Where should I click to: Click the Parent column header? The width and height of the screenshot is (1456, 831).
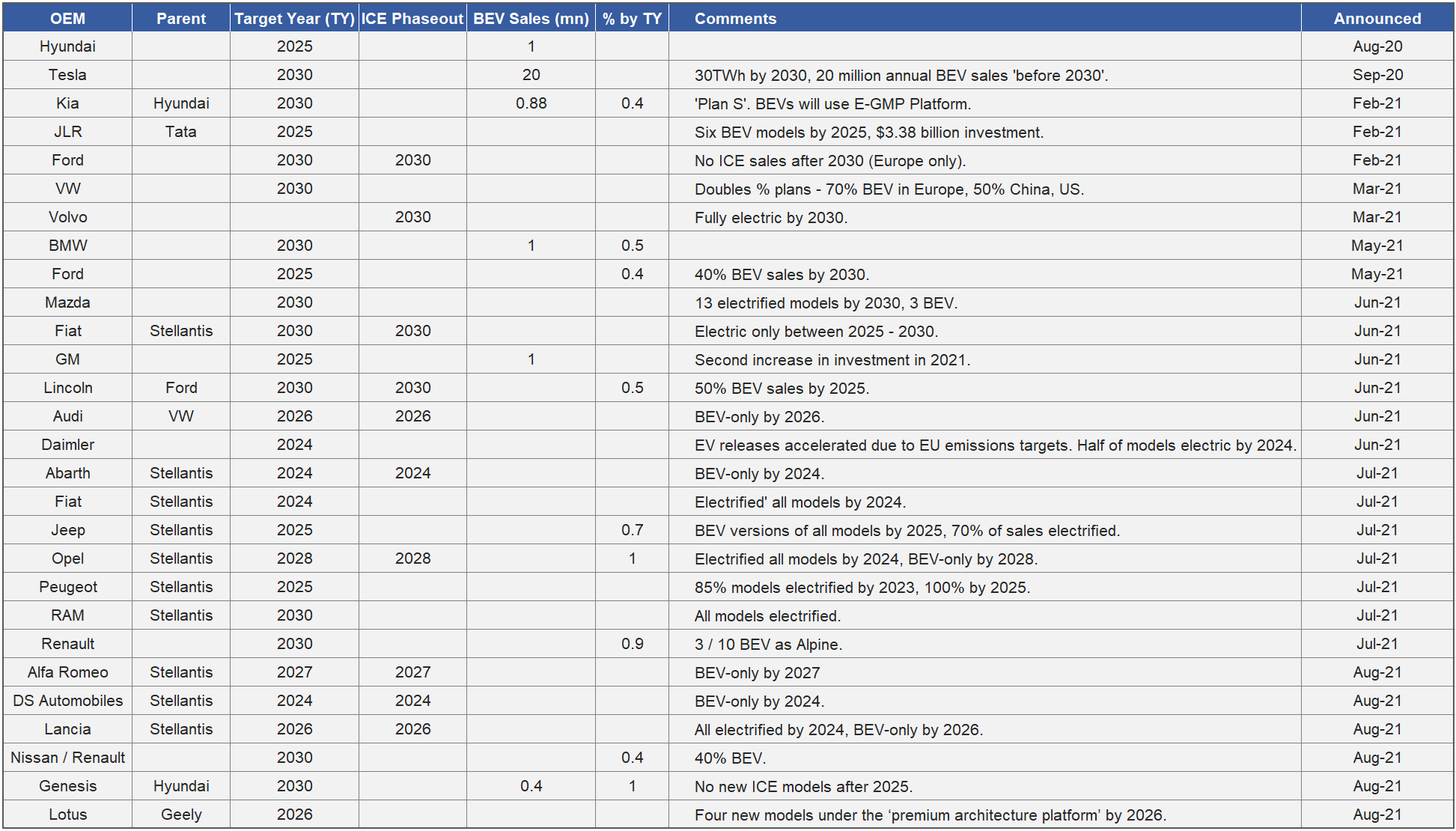point(181,19)
